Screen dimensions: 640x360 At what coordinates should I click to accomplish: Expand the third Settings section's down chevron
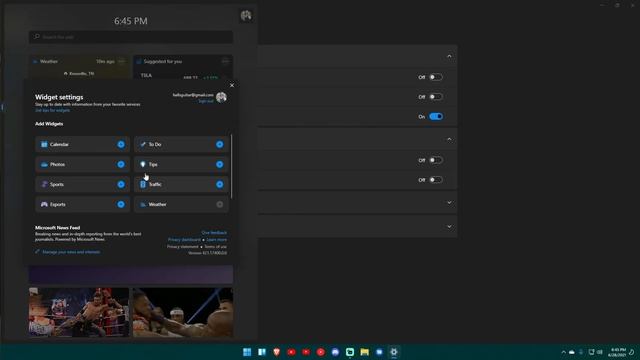tap(449, 202)
